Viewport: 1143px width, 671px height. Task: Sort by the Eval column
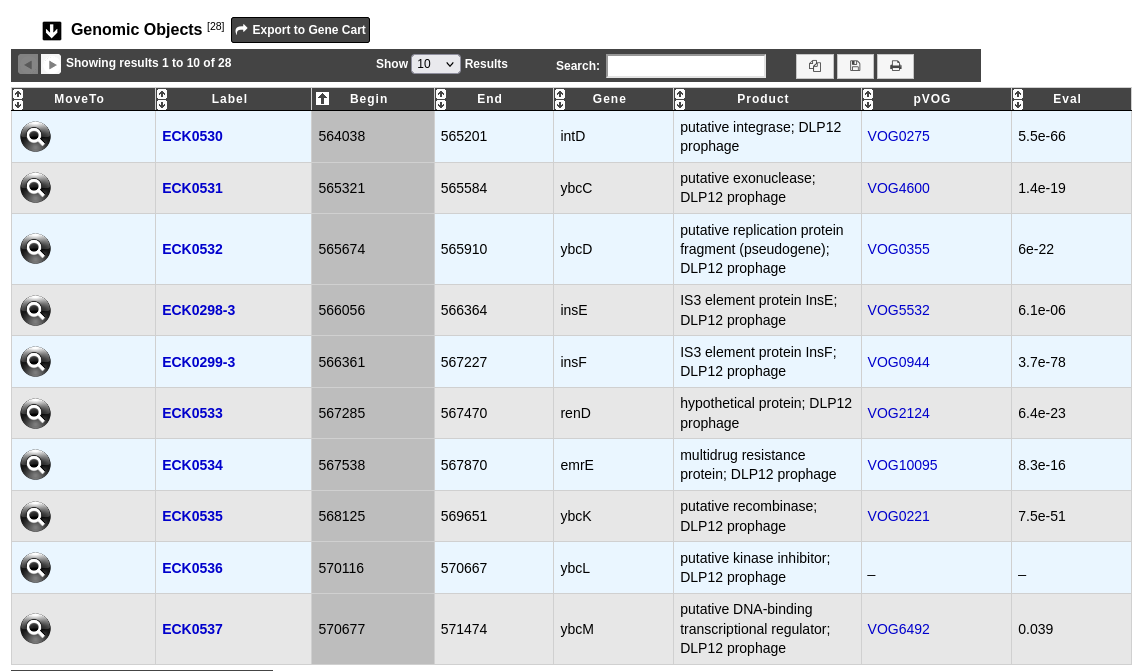(x=1071, y=99)
